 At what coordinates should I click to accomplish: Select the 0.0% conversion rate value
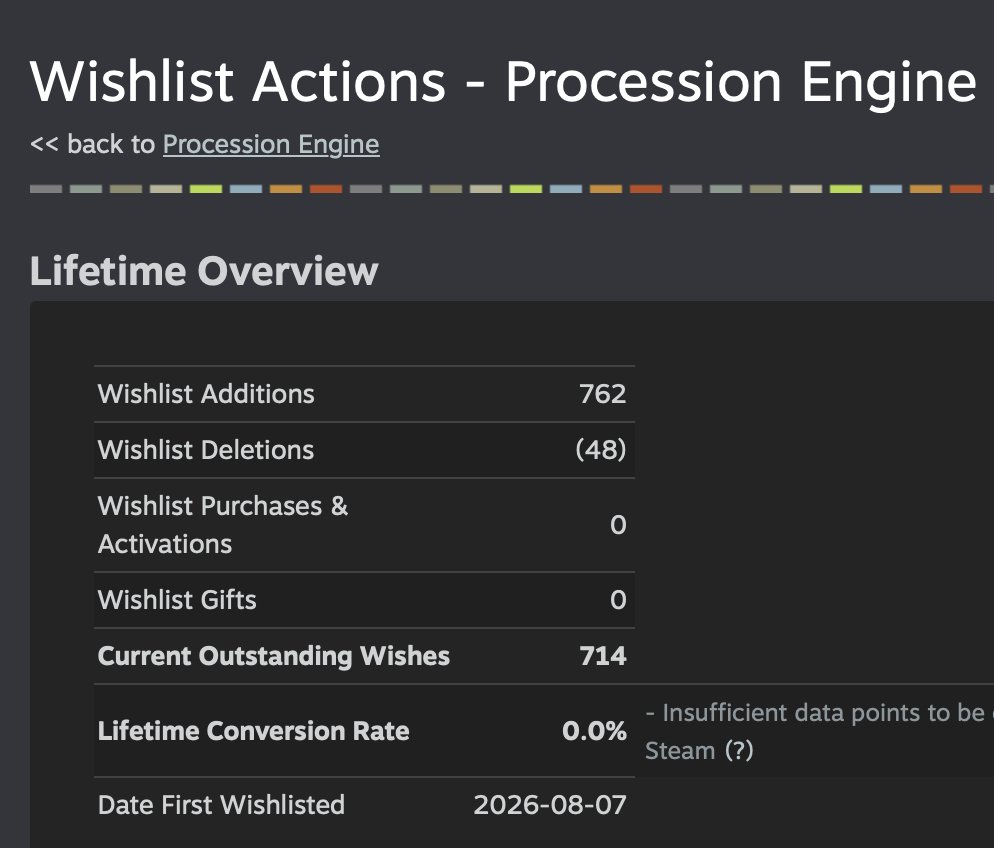[594, 731]
